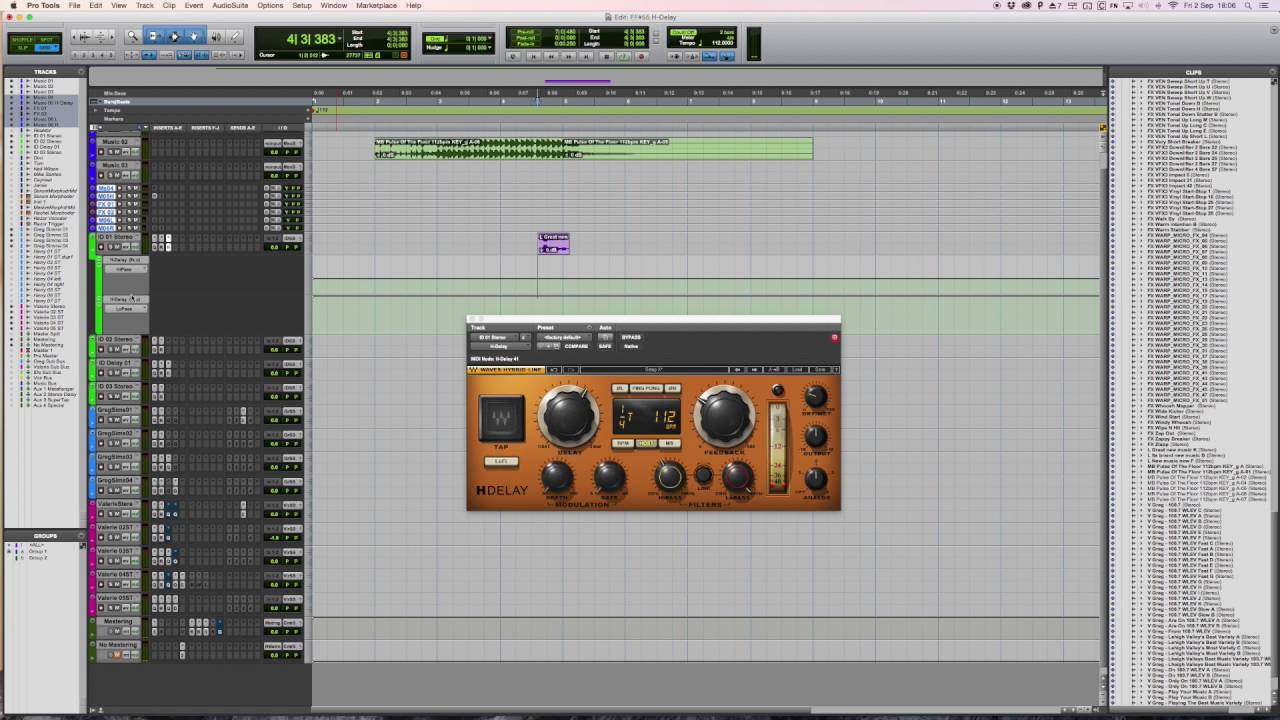The image size is (1280, 720).
Task: Choose the Selector tool
Action: (174, 37)
